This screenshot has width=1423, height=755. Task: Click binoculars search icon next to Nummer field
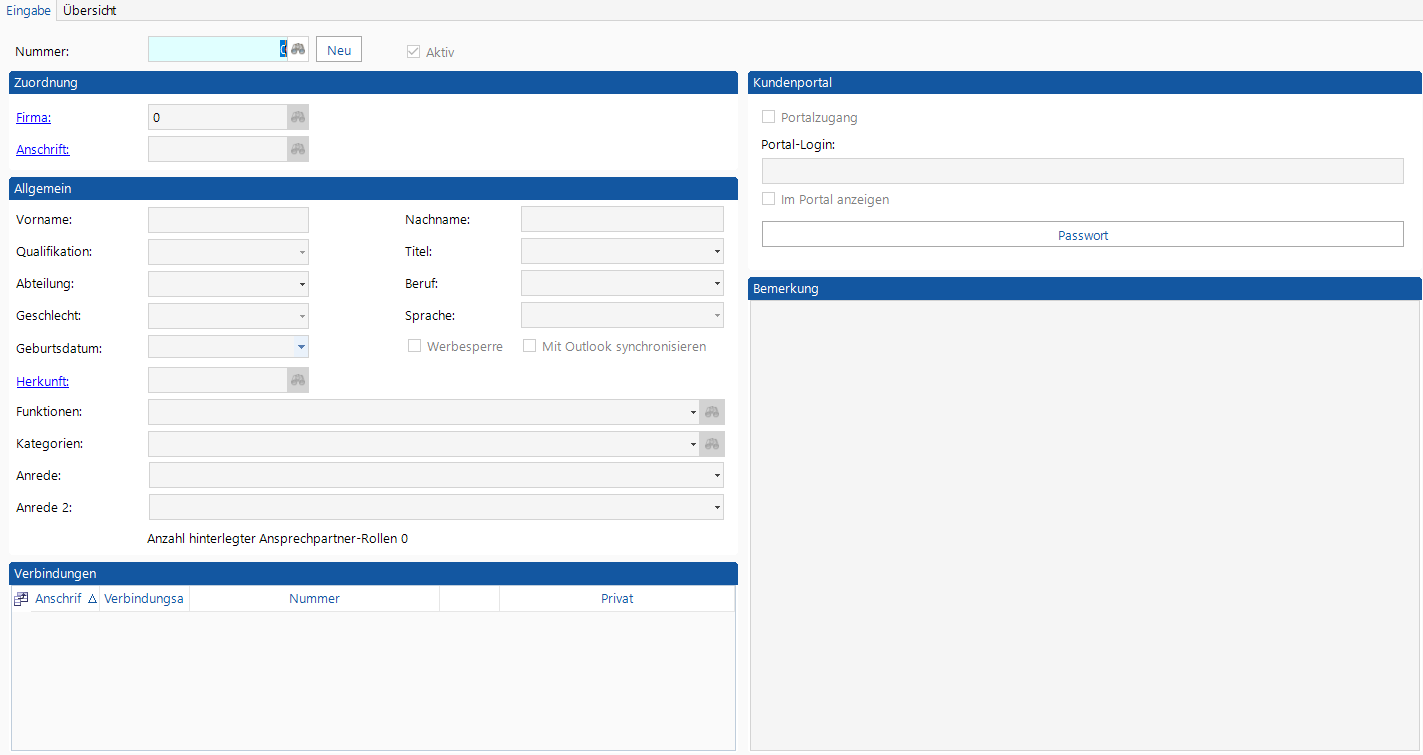tap(298, 49)
